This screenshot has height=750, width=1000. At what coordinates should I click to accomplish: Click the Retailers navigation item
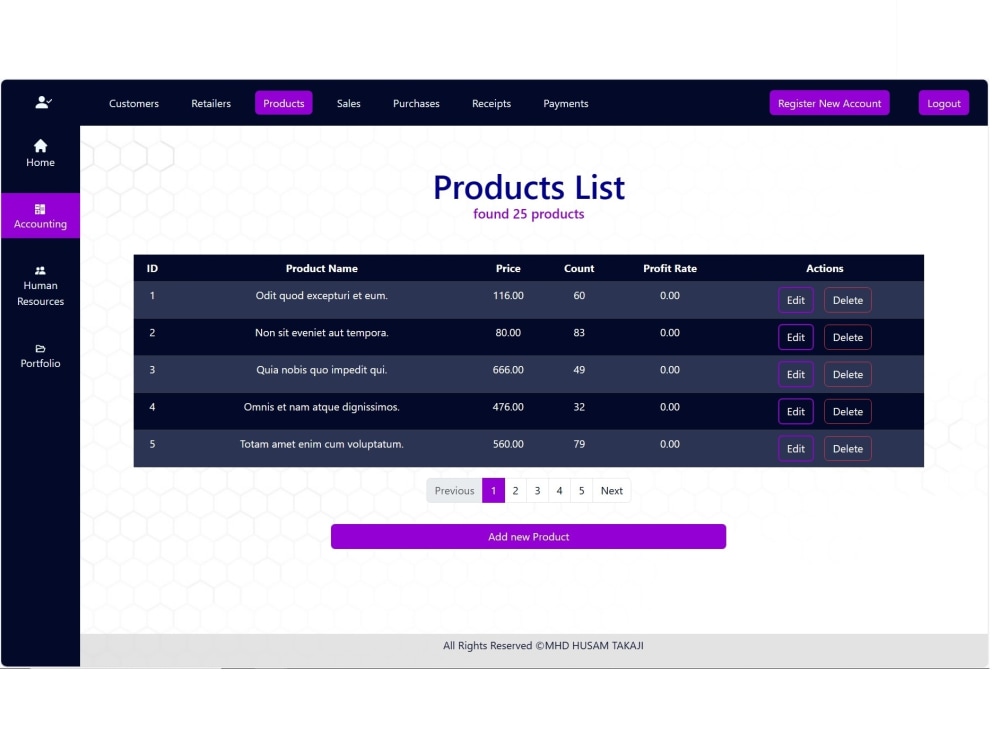pyautogui.click(x=211, y=103)
